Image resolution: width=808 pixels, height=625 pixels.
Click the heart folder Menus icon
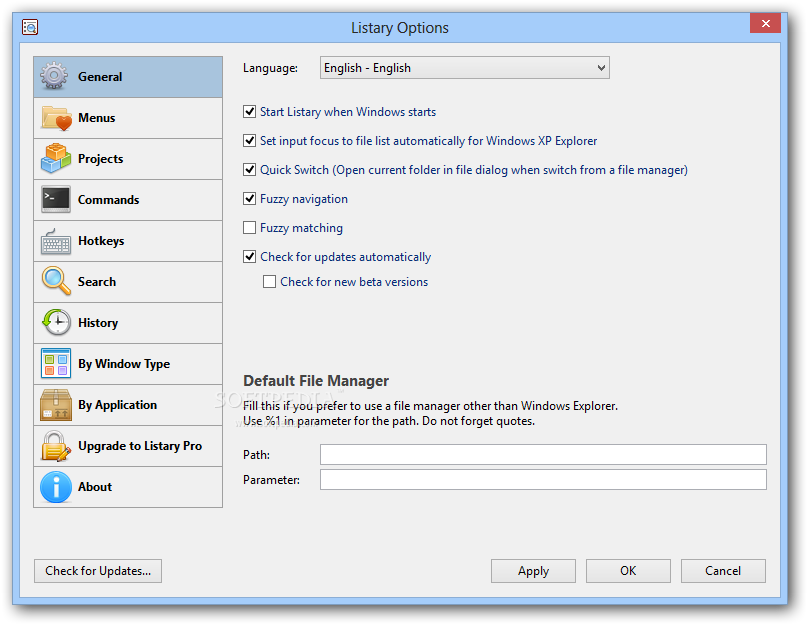55,118
